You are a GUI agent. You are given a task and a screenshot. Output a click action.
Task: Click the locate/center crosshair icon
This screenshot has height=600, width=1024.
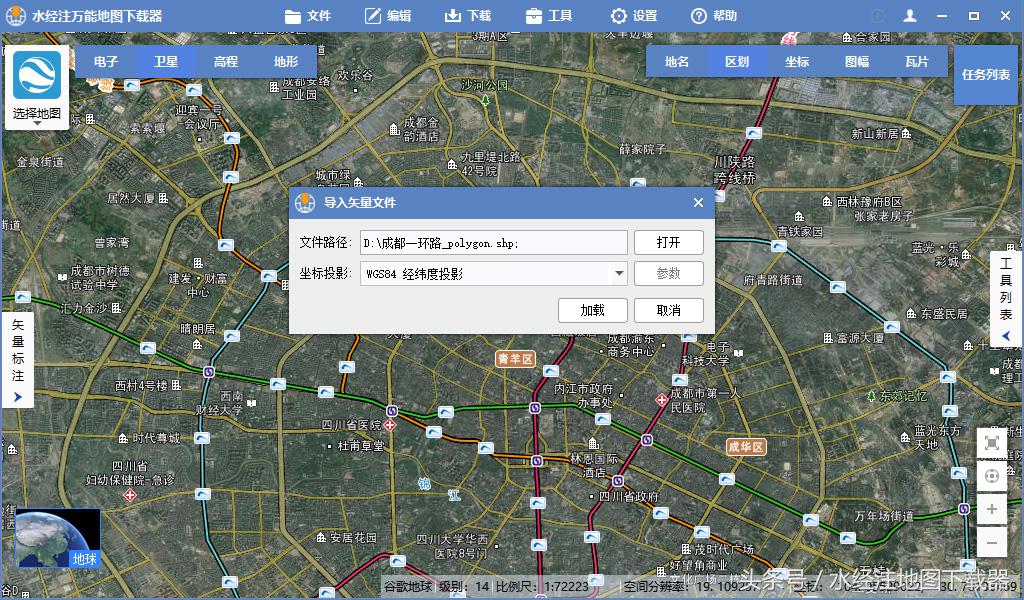tap(992, 476)
